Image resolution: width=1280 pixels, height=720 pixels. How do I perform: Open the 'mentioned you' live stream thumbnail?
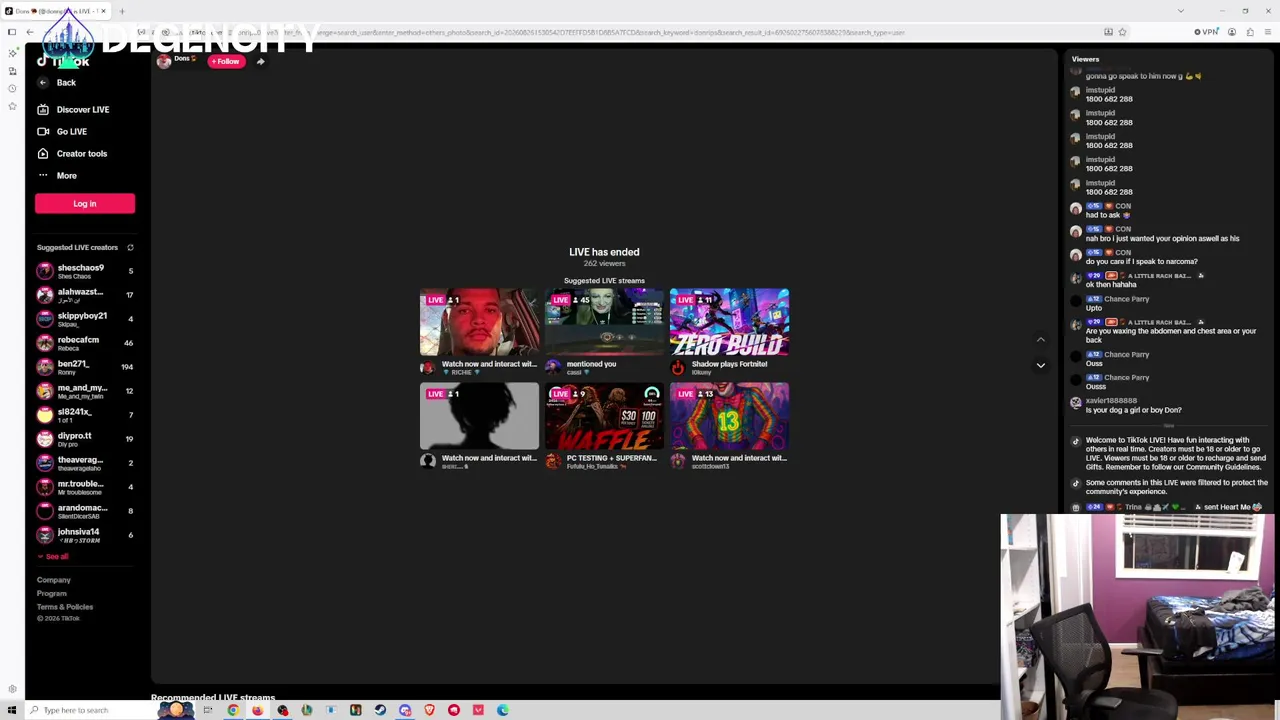click(604, 322)
